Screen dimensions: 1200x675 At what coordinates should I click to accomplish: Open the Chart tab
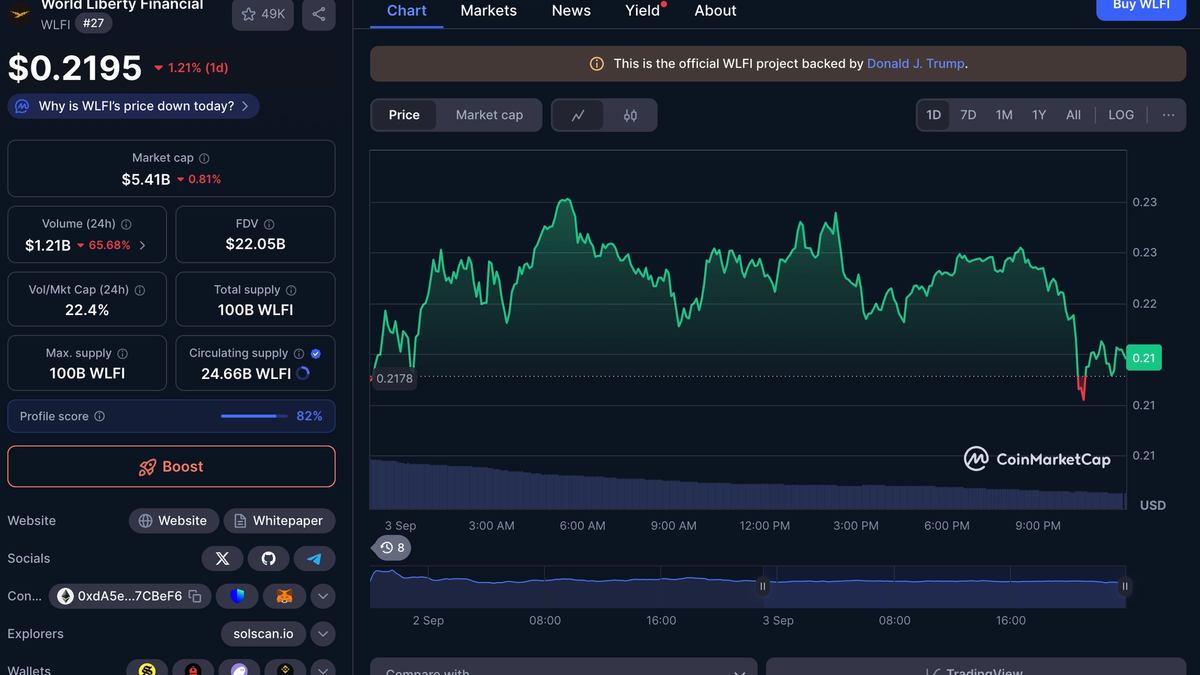[406, 11]
